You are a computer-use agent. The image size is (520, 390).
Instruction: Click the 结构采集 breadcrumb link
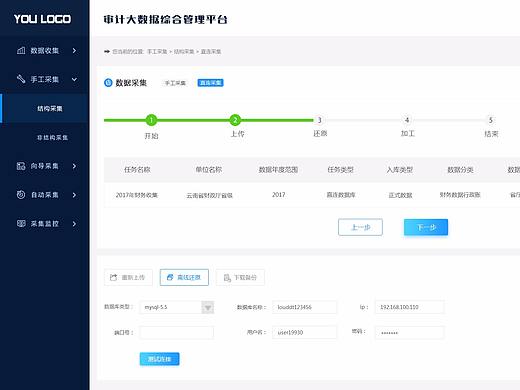(x=184, y=52)
